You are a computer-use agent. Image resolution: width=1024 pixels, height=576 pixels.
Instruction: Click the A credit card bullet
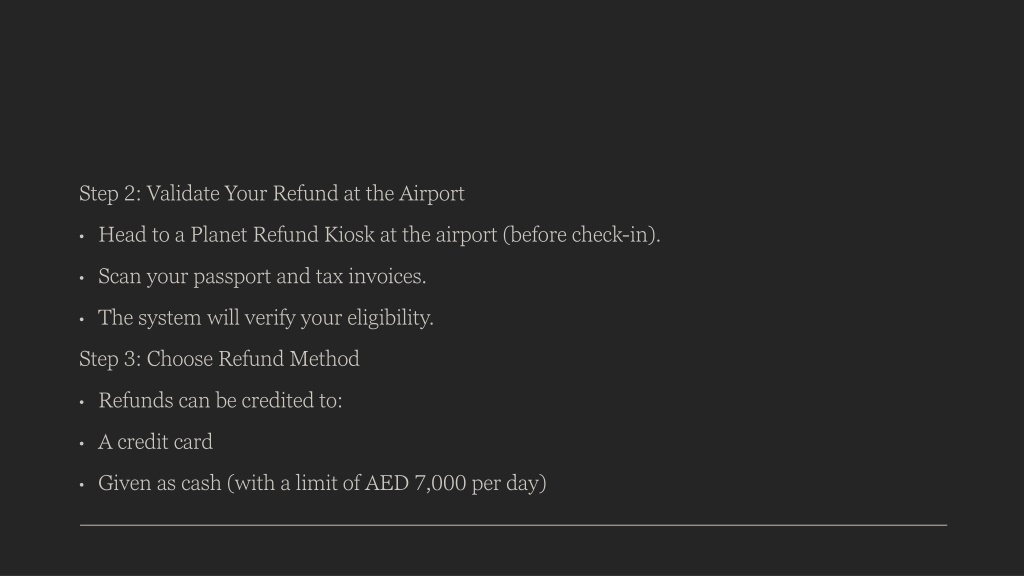pyautogui.click(x=155, y=442)
